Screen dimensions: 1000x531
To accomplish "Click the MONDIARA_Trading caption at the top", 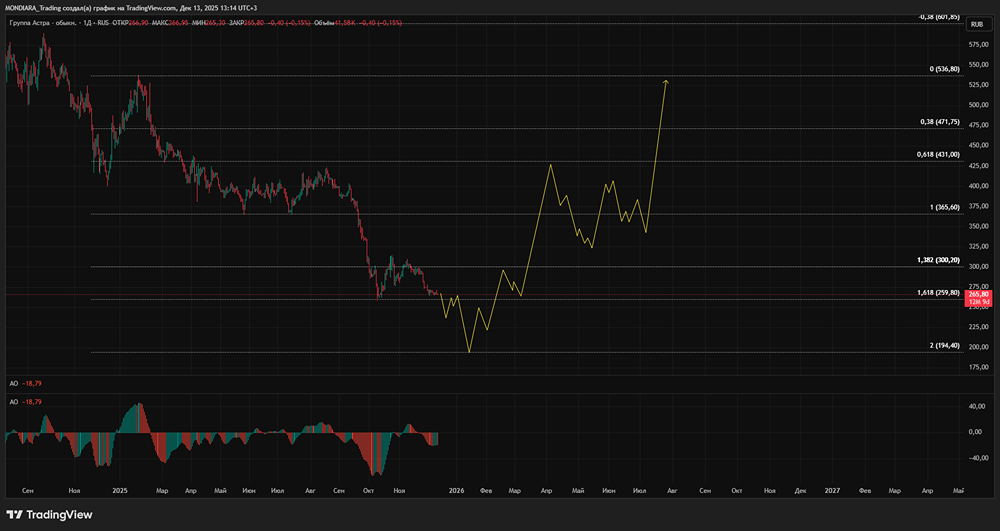I will pyautogui.click(x=33, y=8).
